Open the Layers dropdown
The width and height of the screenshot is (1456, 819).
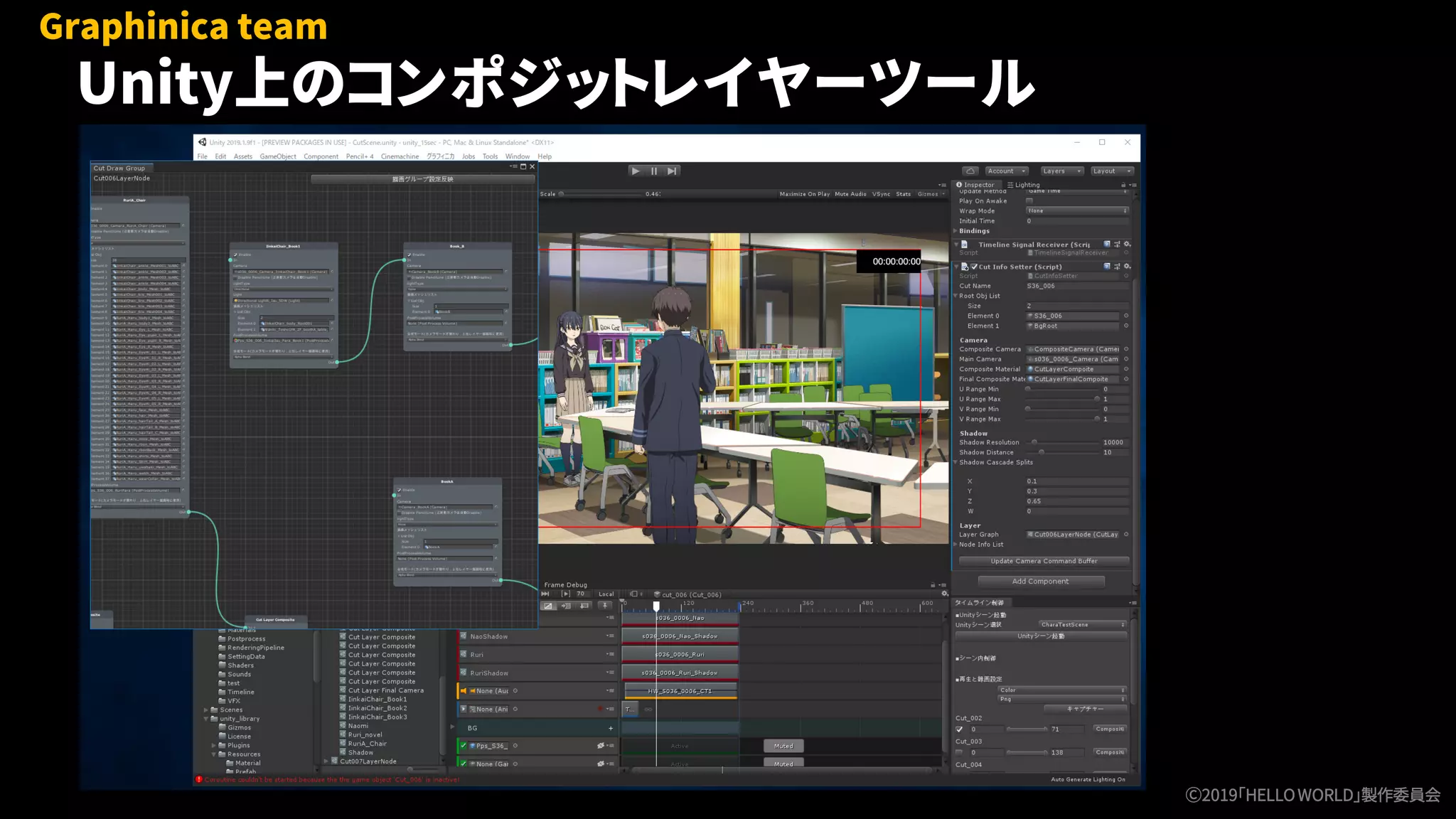coord(1061,171)
